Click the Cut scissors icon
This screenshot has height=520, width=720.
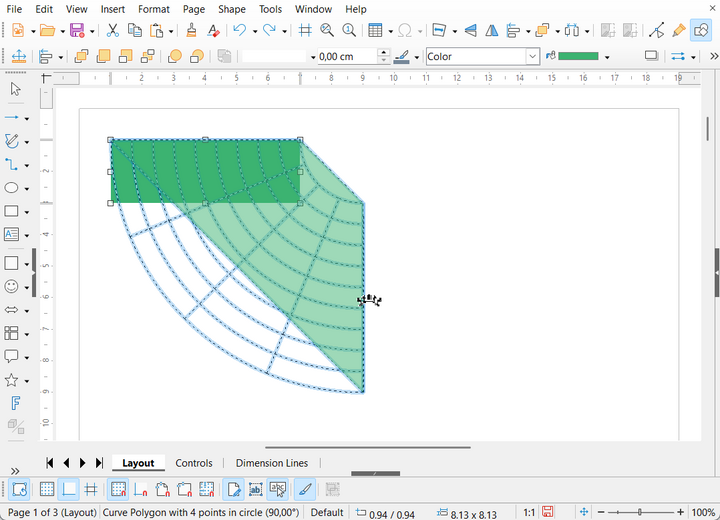(x=113, y=31)
